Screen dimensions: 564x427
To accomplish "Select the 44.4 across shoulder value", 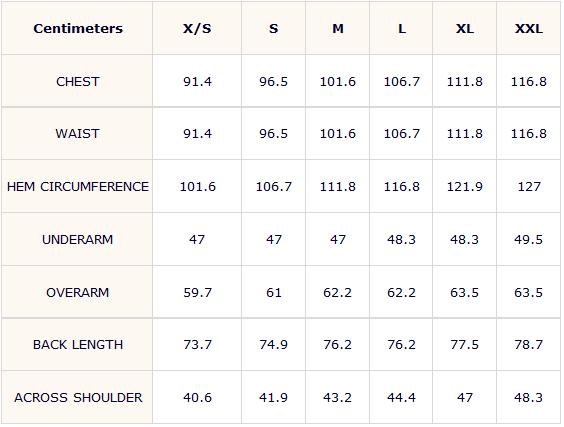I will [401, 398].
